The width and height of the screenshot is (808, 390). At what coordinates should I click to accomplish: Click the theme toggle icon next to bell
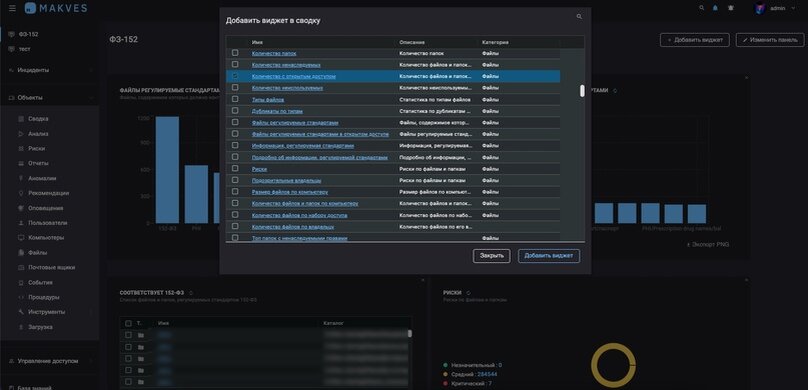coord(731,8)
